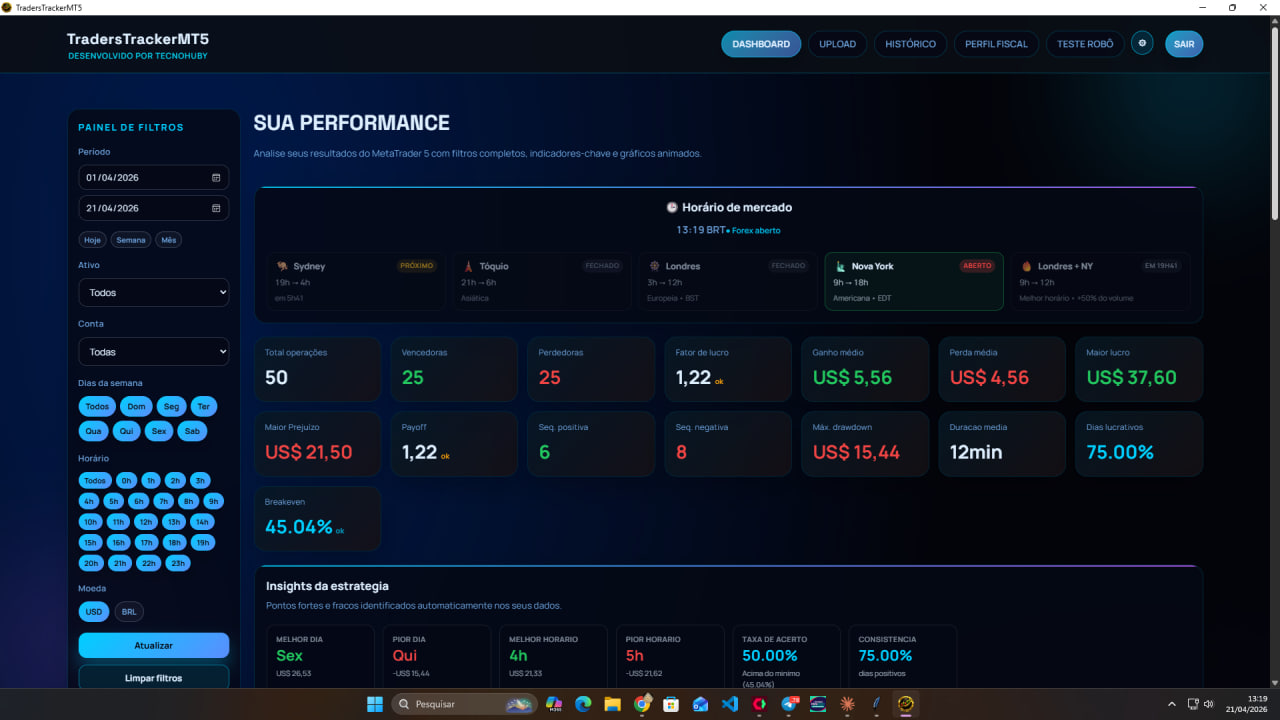The image size is (1280, 720).
Task: Open Microsoft Store from the taskbar
Action: pyautogui.click(x=671, y=704)
